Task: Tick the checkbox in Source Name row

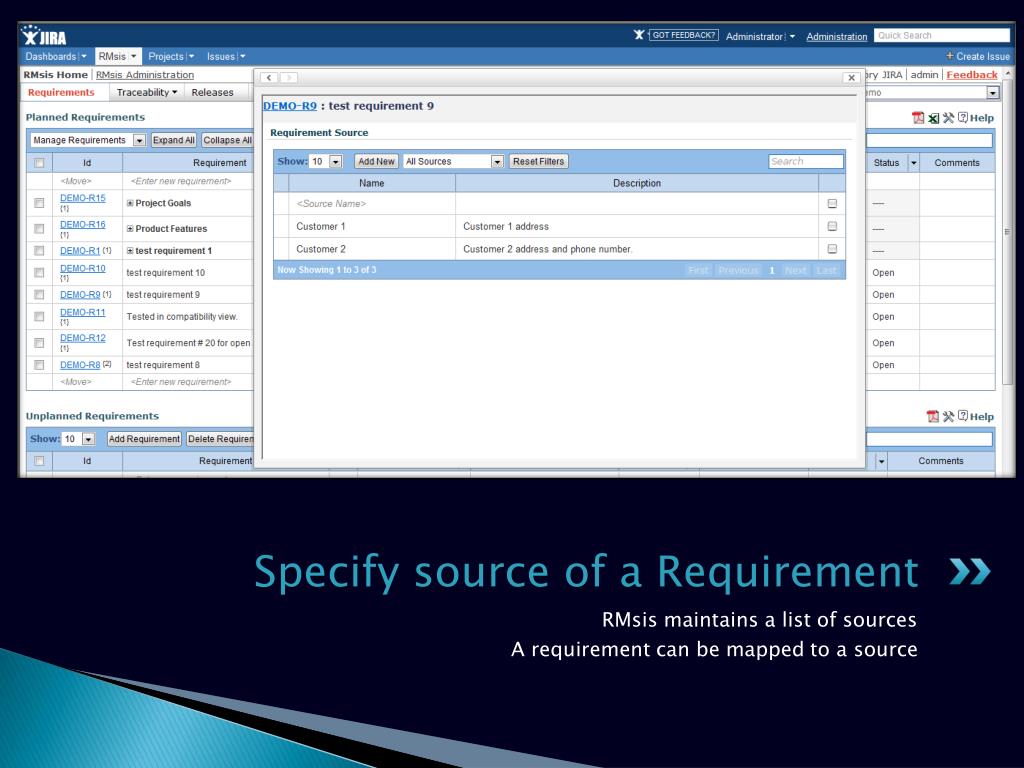Action: 832,204
